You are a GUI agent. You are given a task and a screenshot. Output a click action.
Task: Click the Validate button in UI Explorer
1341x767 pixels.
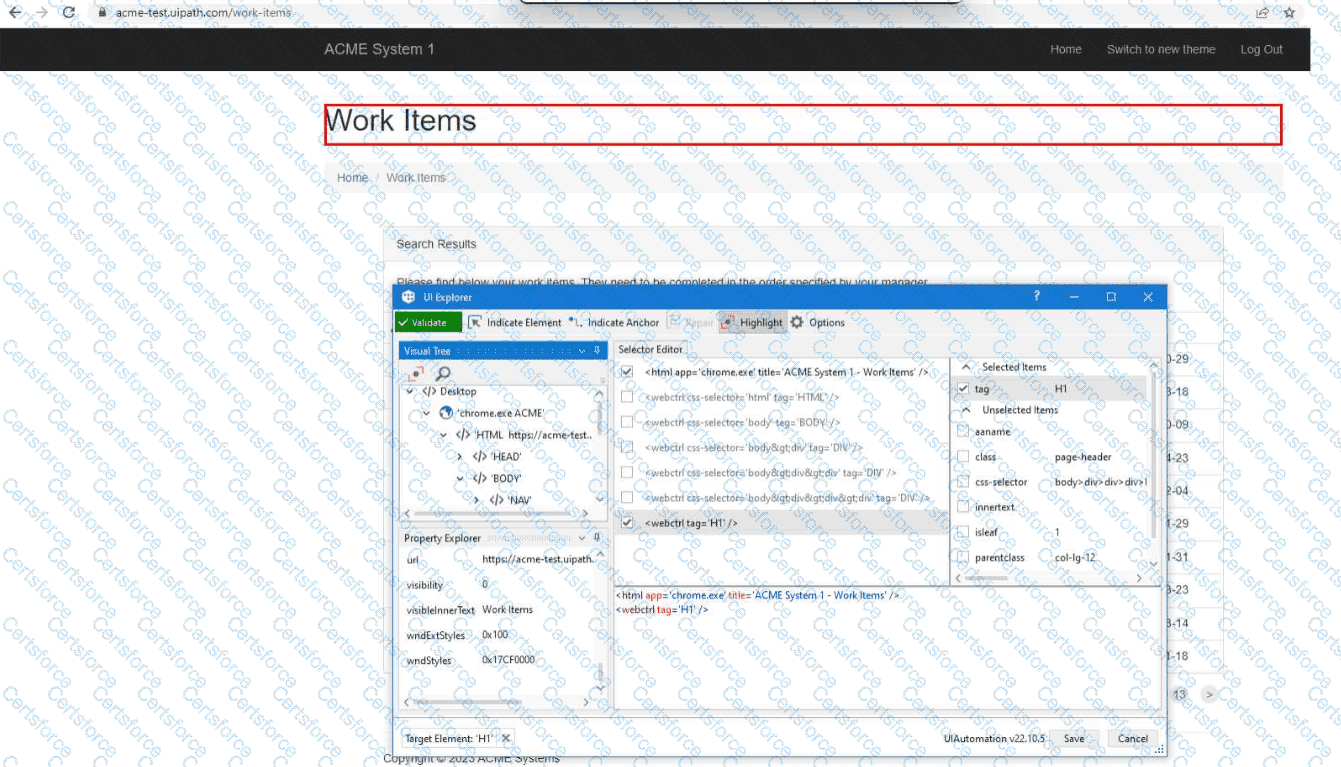tap(428, 322)
